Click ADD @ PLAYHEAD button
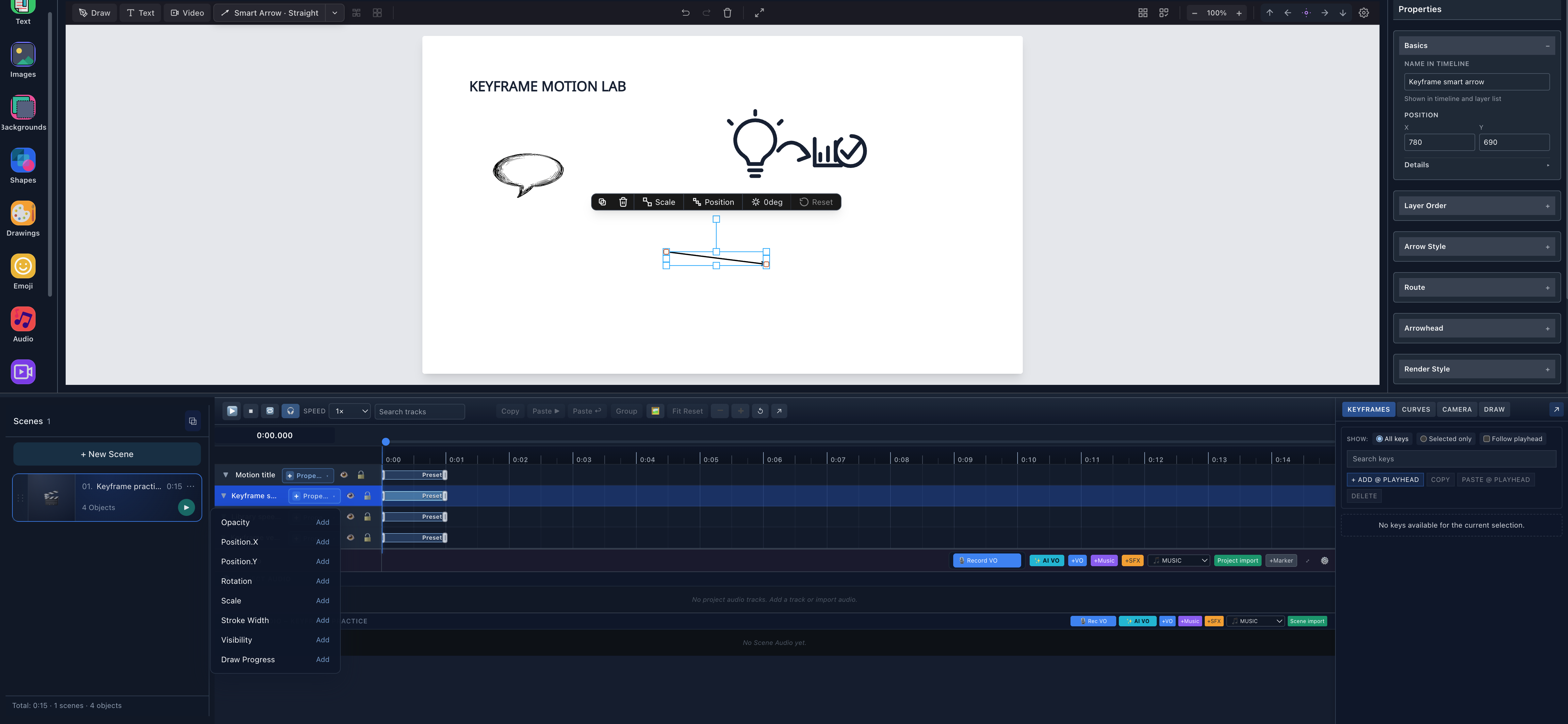The width and height of the screenshot is (1568, 724). pyautogui.click(x=1385, y=480)
